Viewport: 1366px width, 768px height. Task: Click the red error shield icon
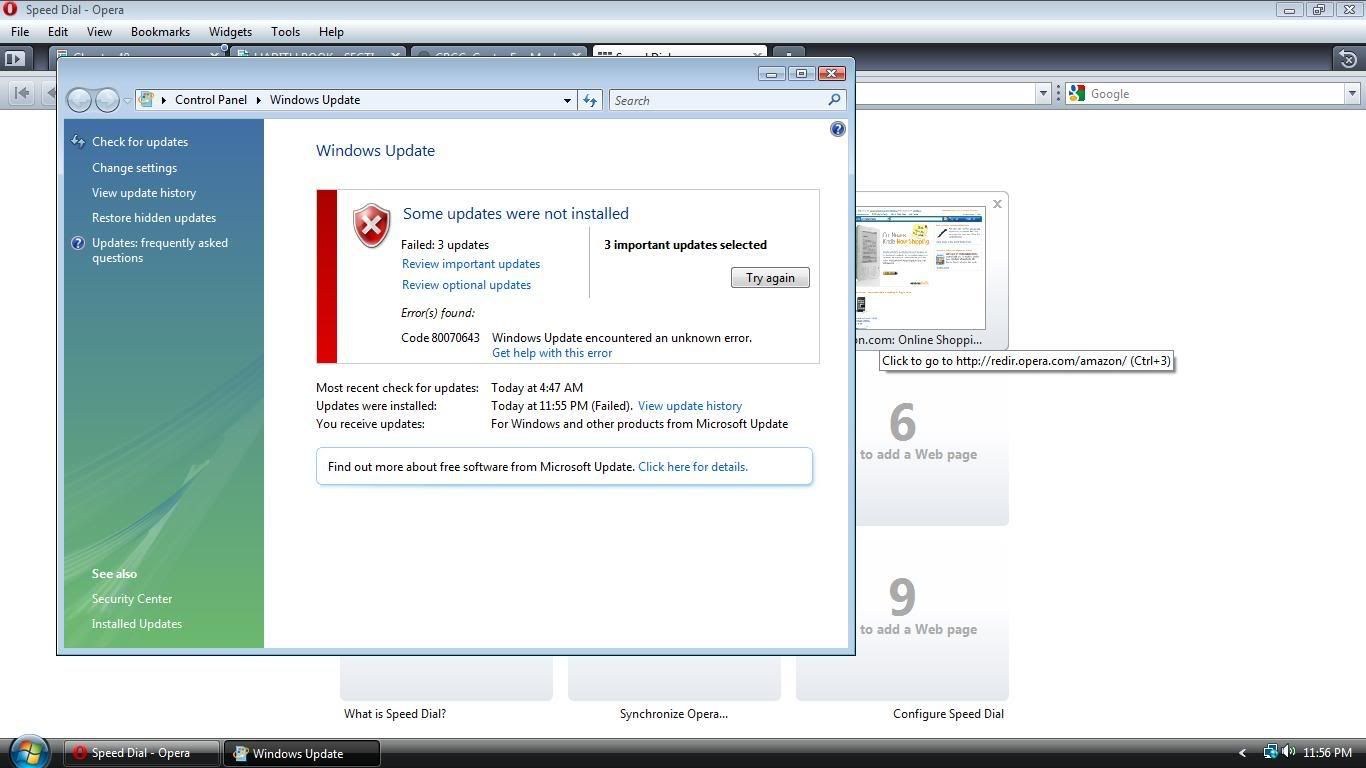371,226
